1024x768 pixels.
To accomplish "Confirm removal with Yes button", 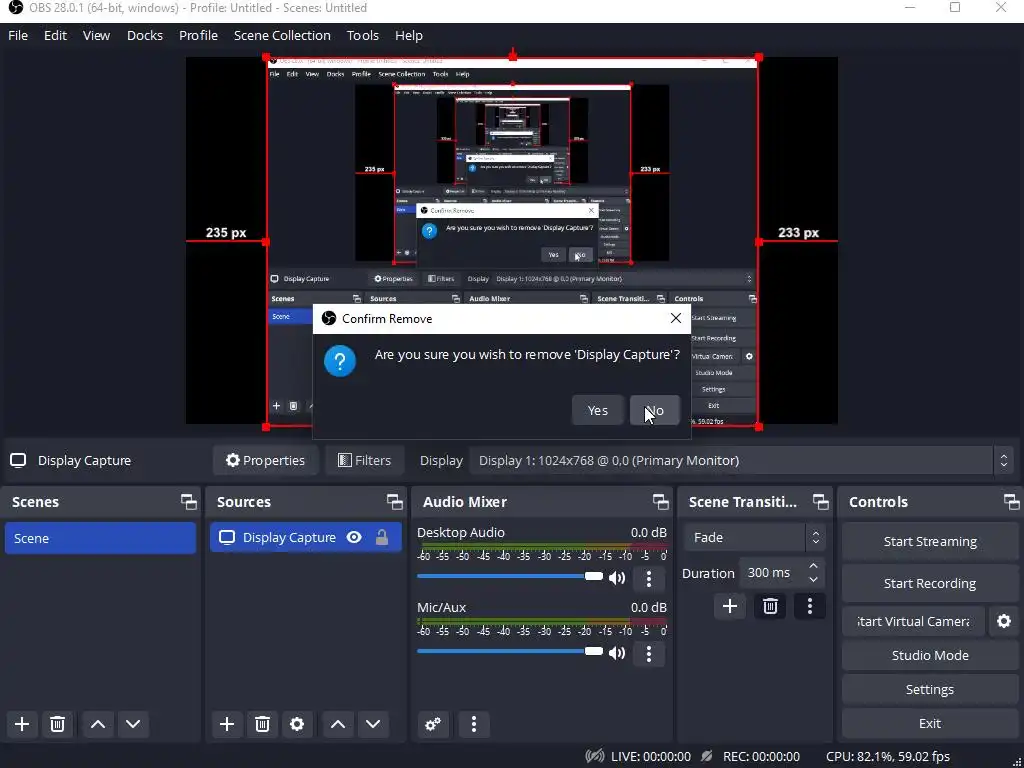I will click(598, 410).
